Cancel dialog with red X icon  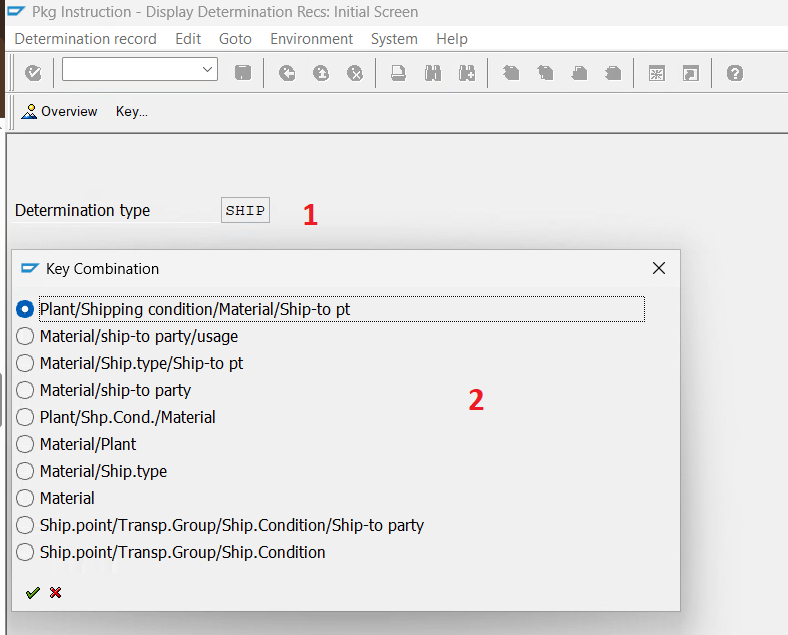[56, 592]
